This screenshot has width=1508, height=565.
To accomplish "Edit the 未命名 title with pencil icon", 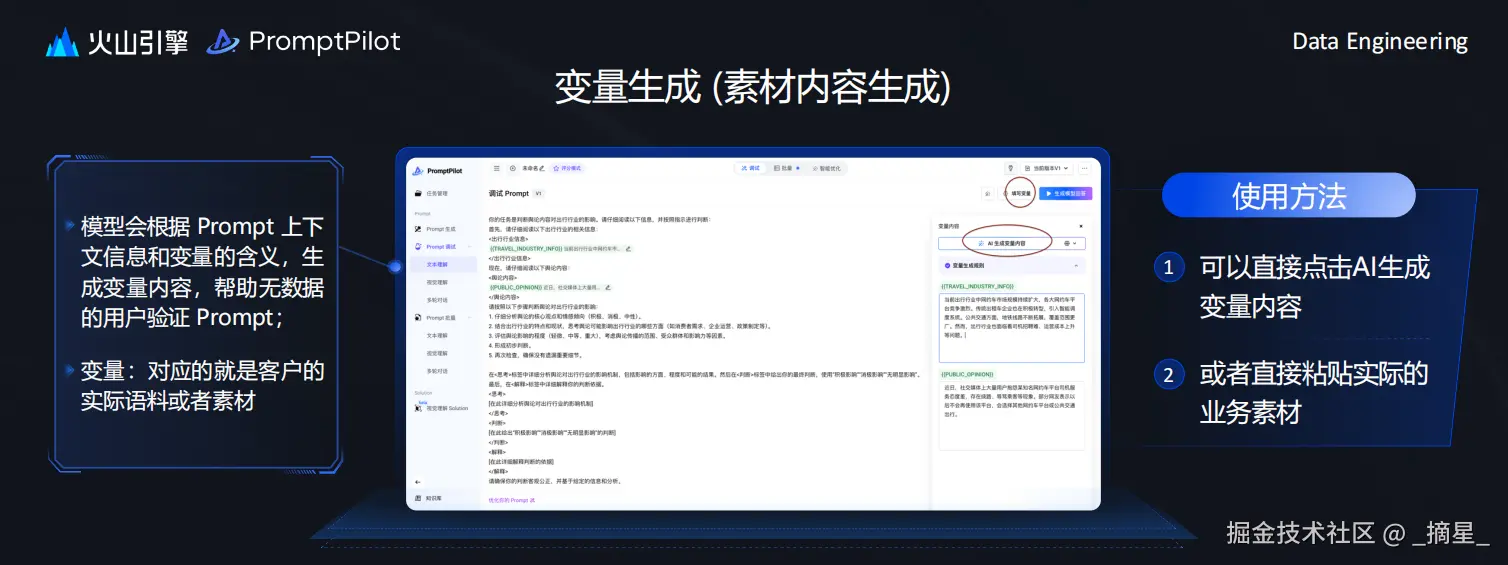I will click(542, 168).
